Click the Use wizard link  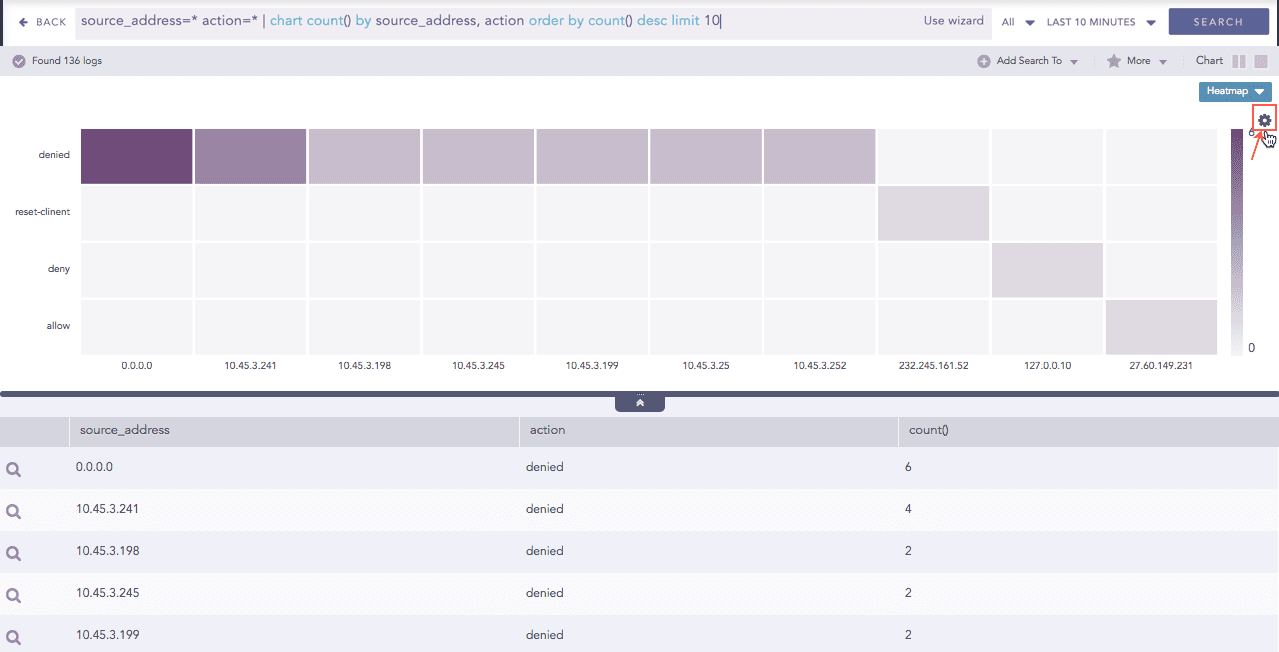pyautogui.click(x=953, y=21)
